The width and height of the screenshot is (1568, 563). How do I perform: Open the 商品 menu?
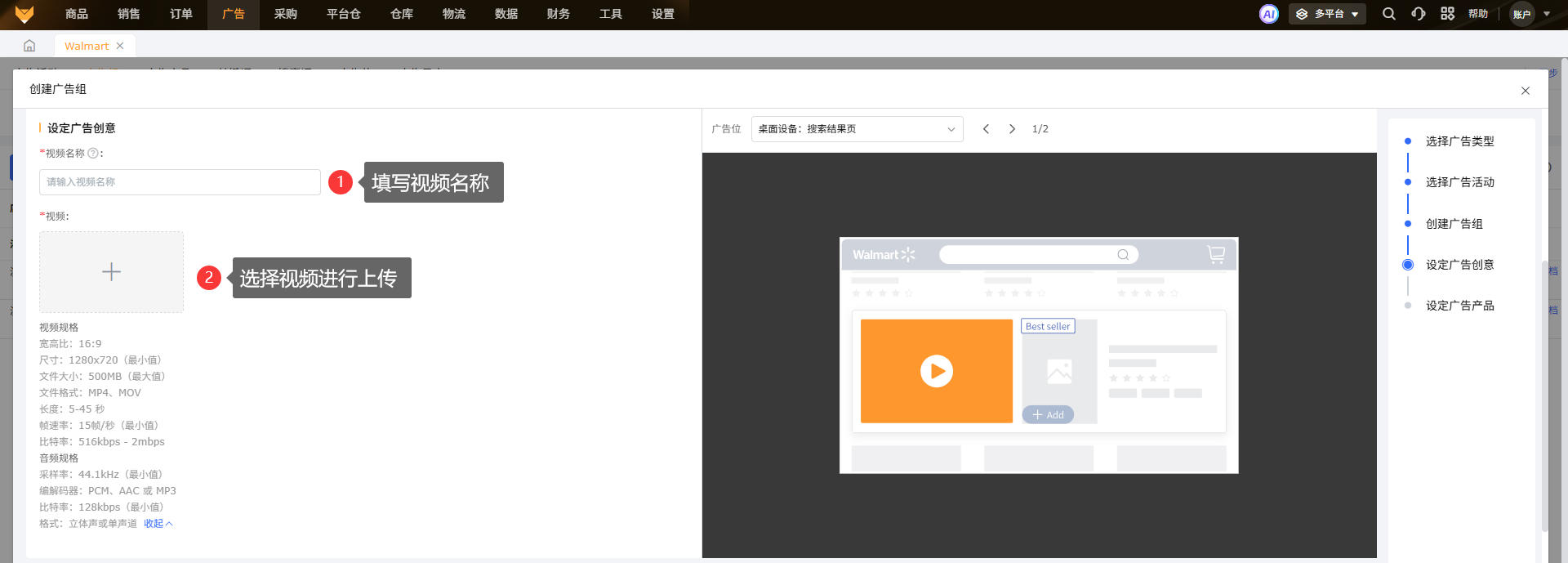coord(77,14)
